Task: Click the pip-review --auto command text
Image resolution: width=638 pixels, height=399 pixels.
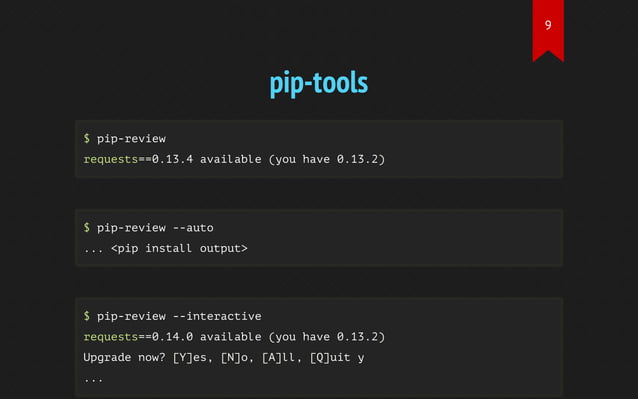Action: click(x=155, y=228)
